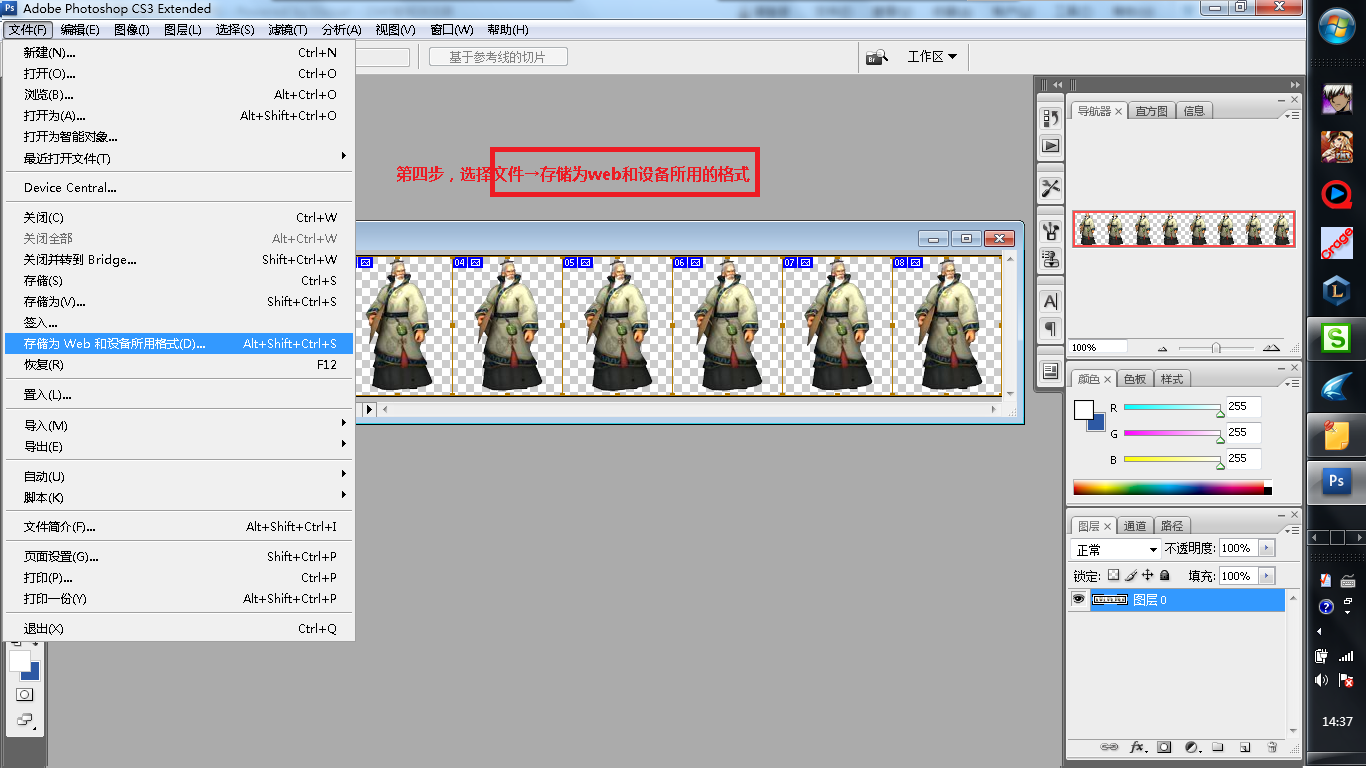Toggle lock transparent pixels
Viewport: 1366px width, 768px height.
(x=1113, y=576)
